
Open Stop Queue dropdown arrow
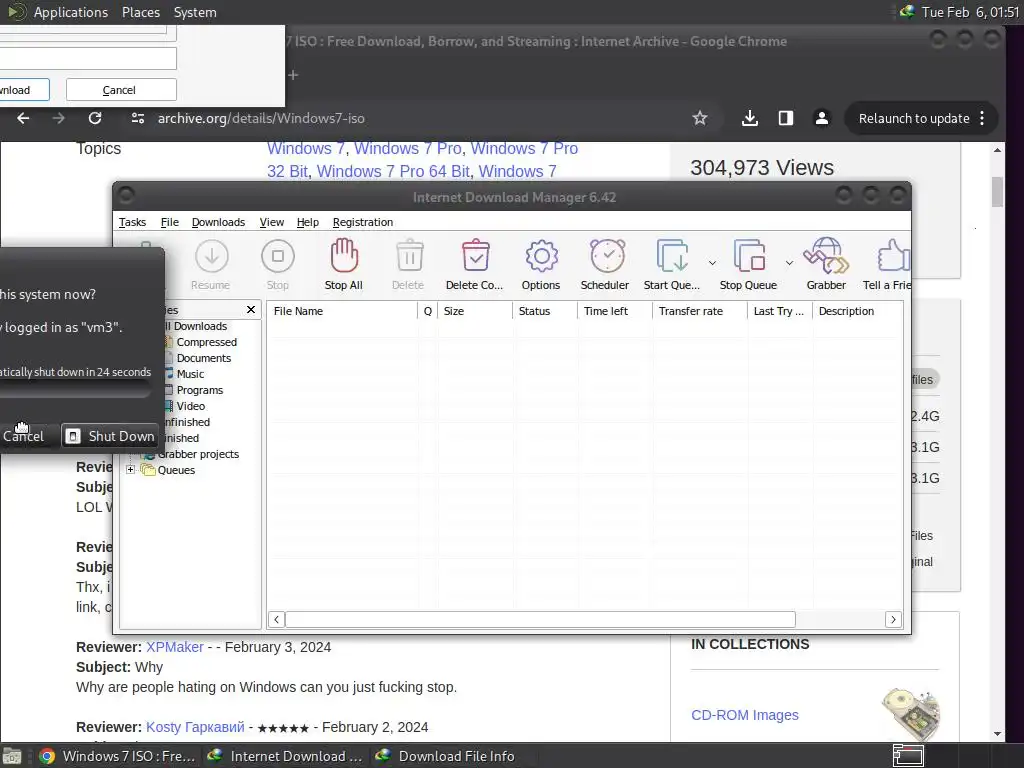click(789, 263)
